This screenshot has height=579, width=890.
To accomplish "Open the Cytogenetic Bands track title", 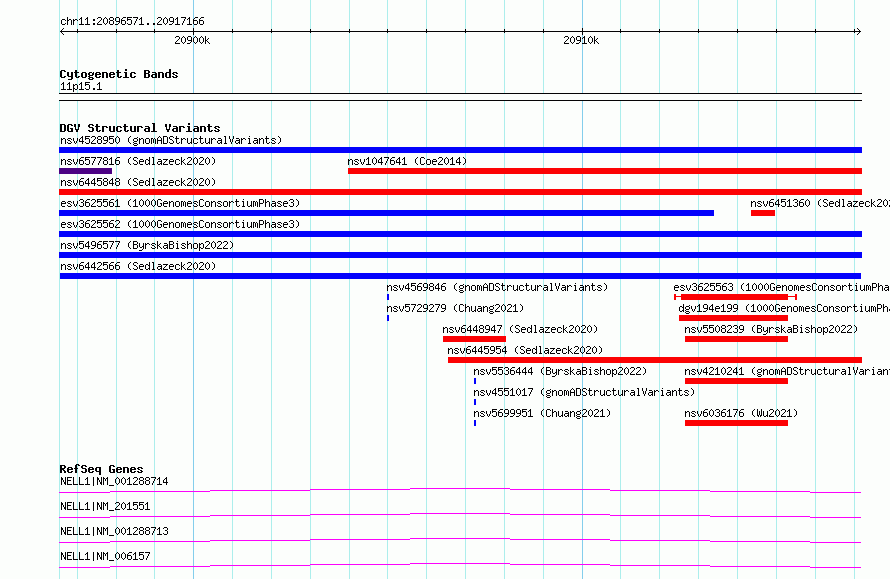I will [119, 74].
